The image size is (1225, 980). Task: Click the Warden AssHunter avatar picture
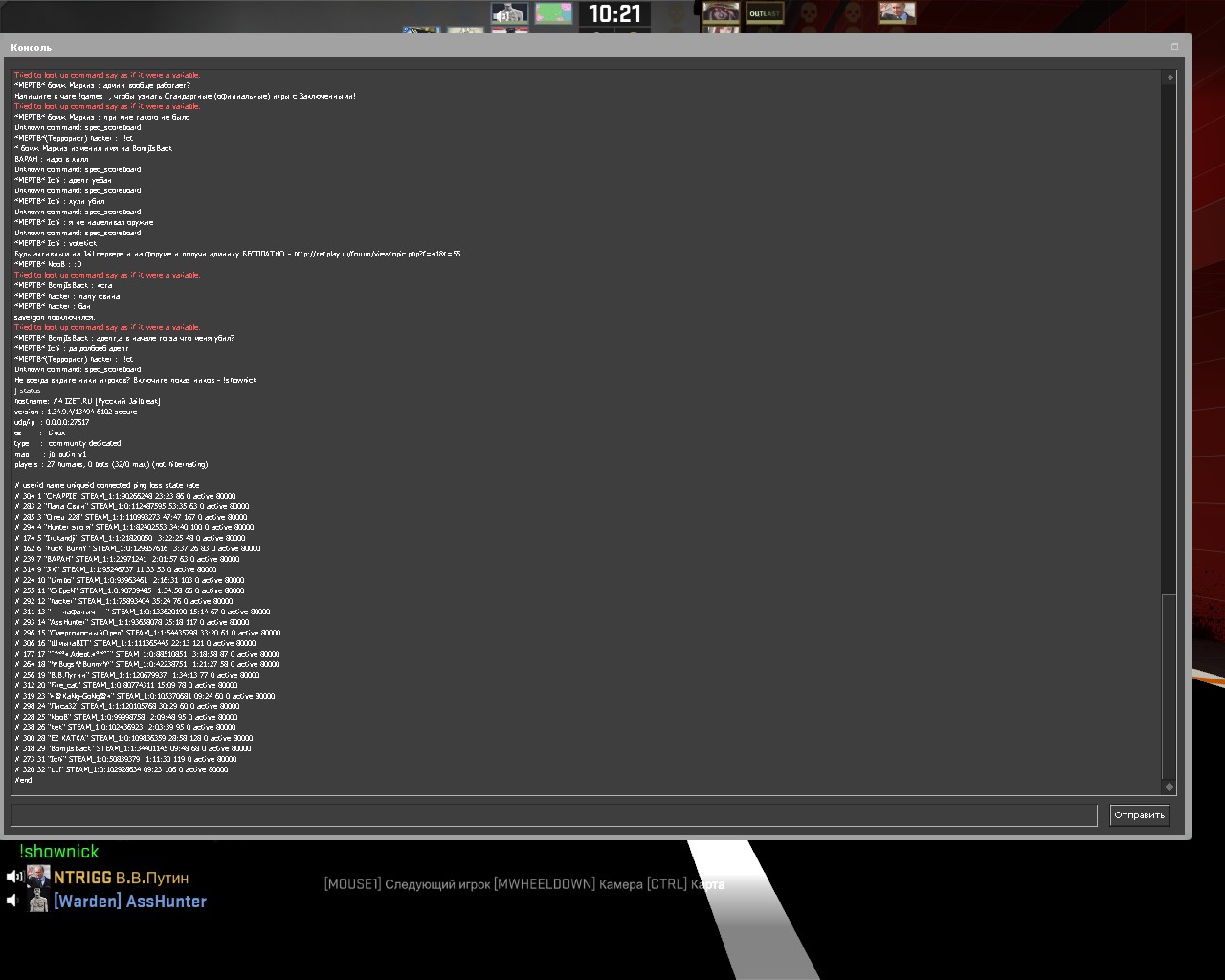point(38,901)
